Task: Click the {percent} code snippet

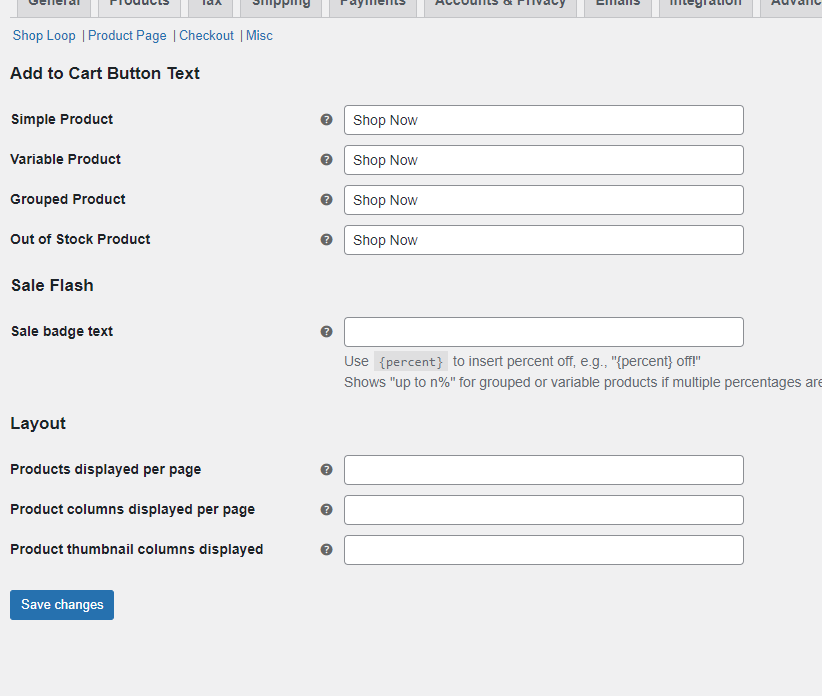Action: coord(411,362)
